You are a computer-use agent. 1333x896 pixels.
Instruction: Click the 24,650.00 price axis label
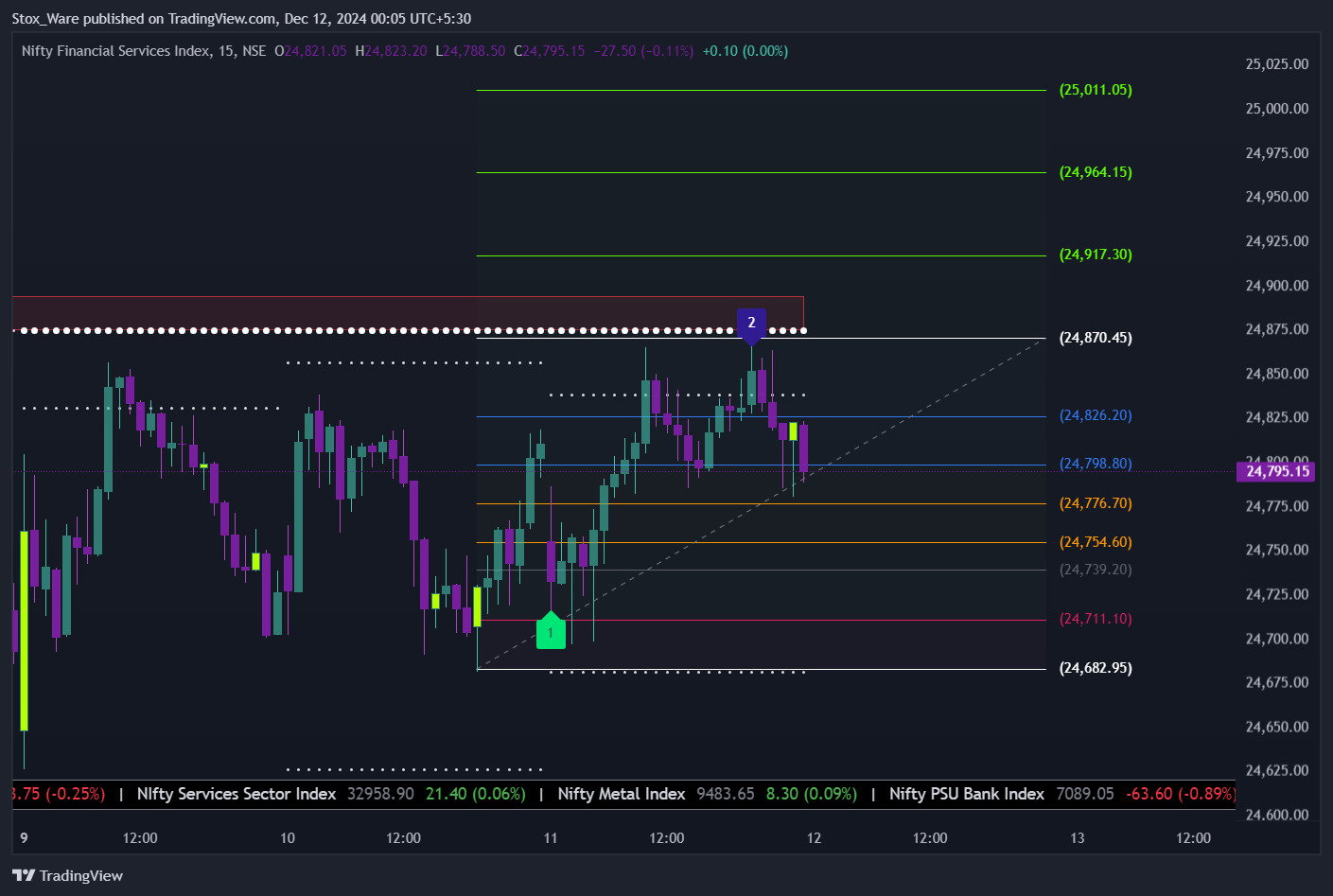[1277, 727]
